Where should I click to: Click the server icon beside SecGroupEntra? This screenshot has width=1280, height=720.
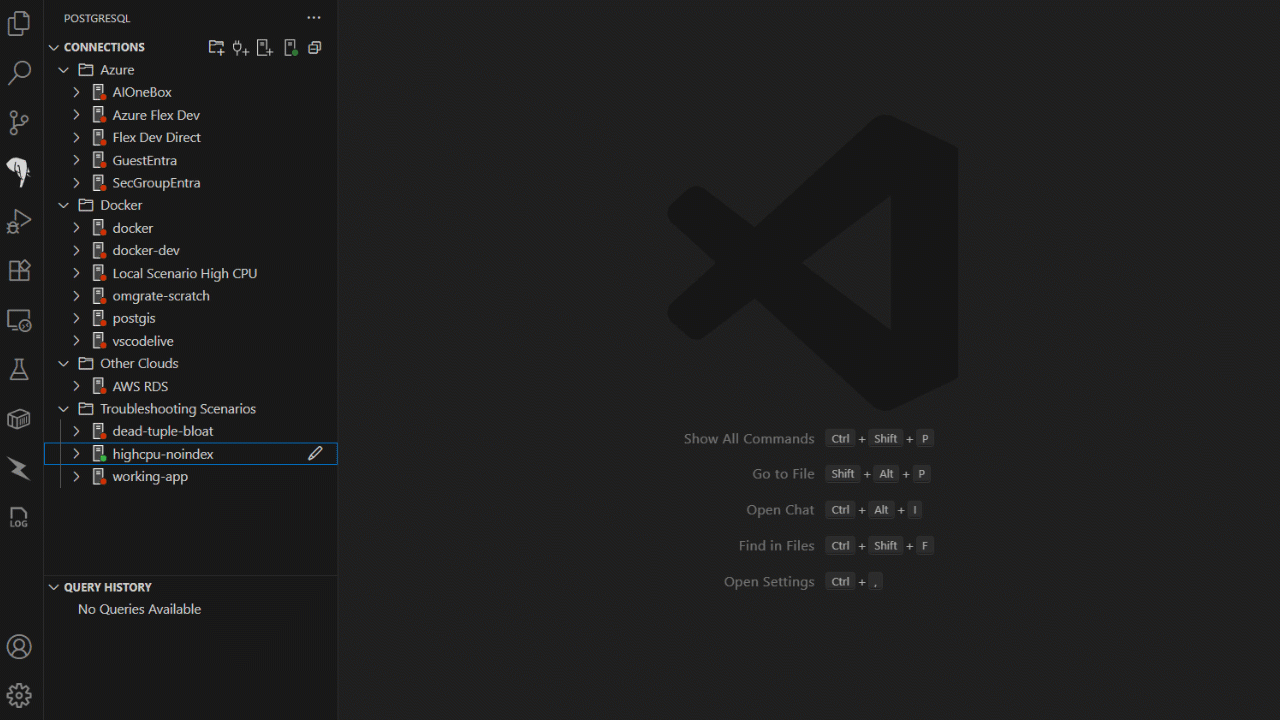[x=99, y=183]
